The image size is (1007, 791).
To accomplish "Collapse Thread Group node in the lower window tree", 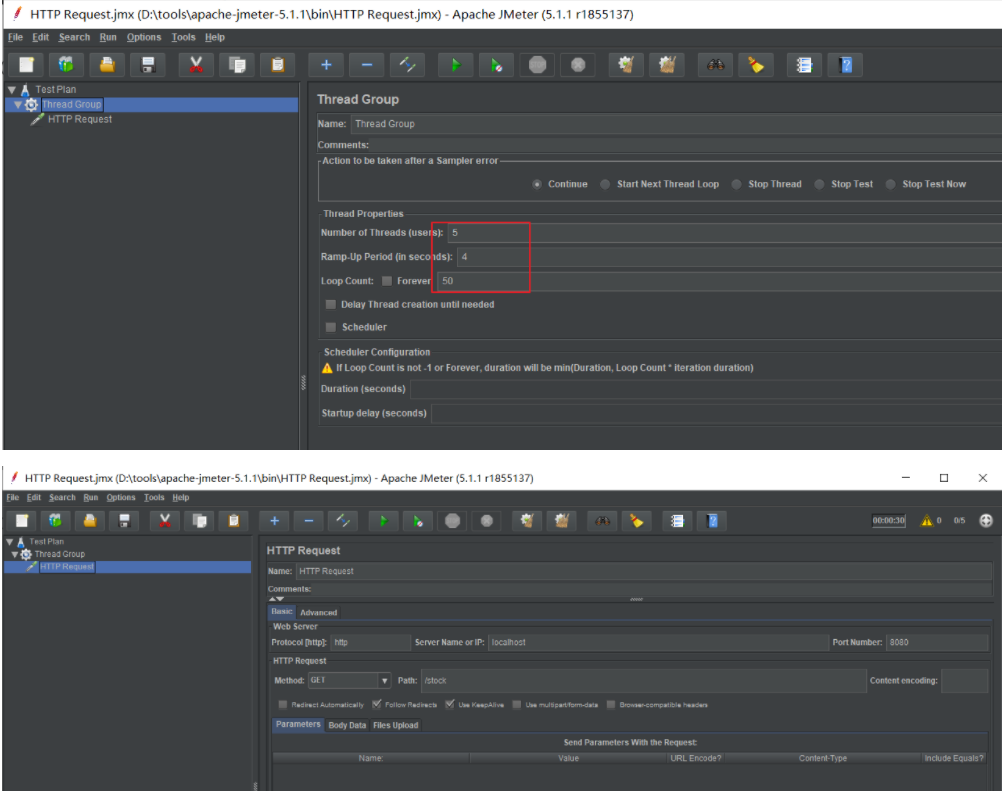I will pyautogui.click(x=14, y=554).
